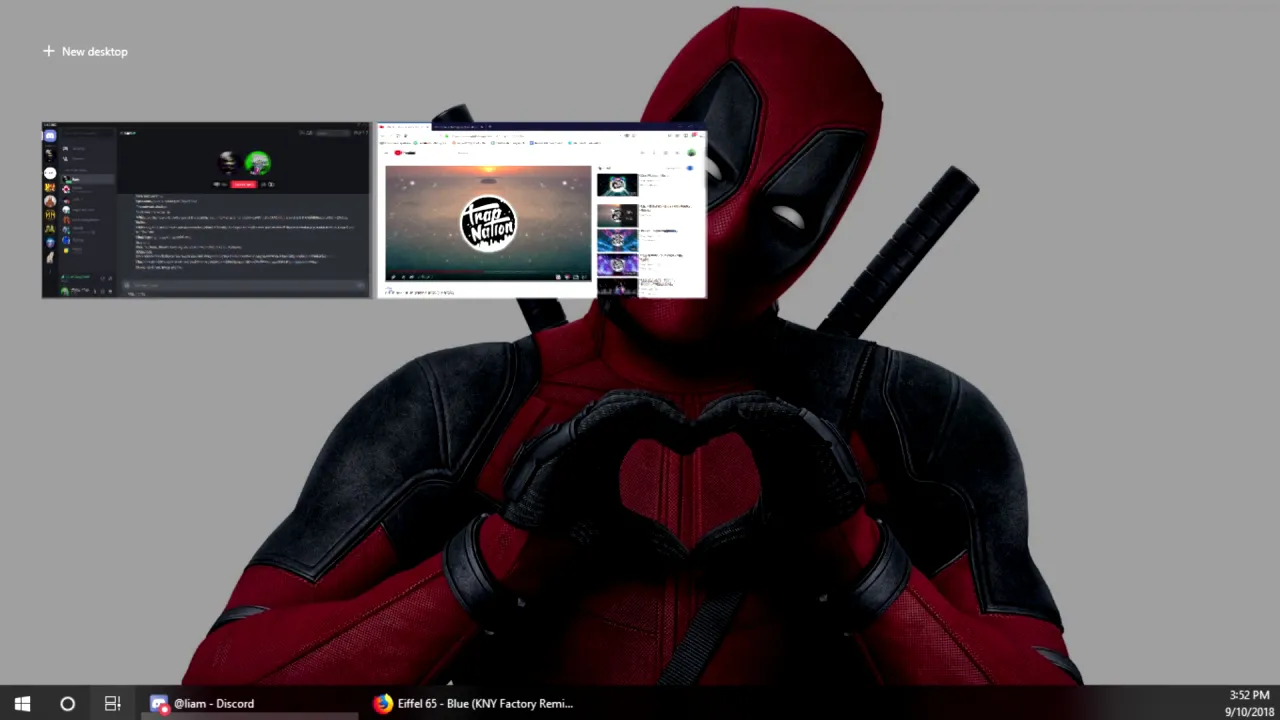Add a New desktop
1280x720 pixels.
tap(85, 51)
